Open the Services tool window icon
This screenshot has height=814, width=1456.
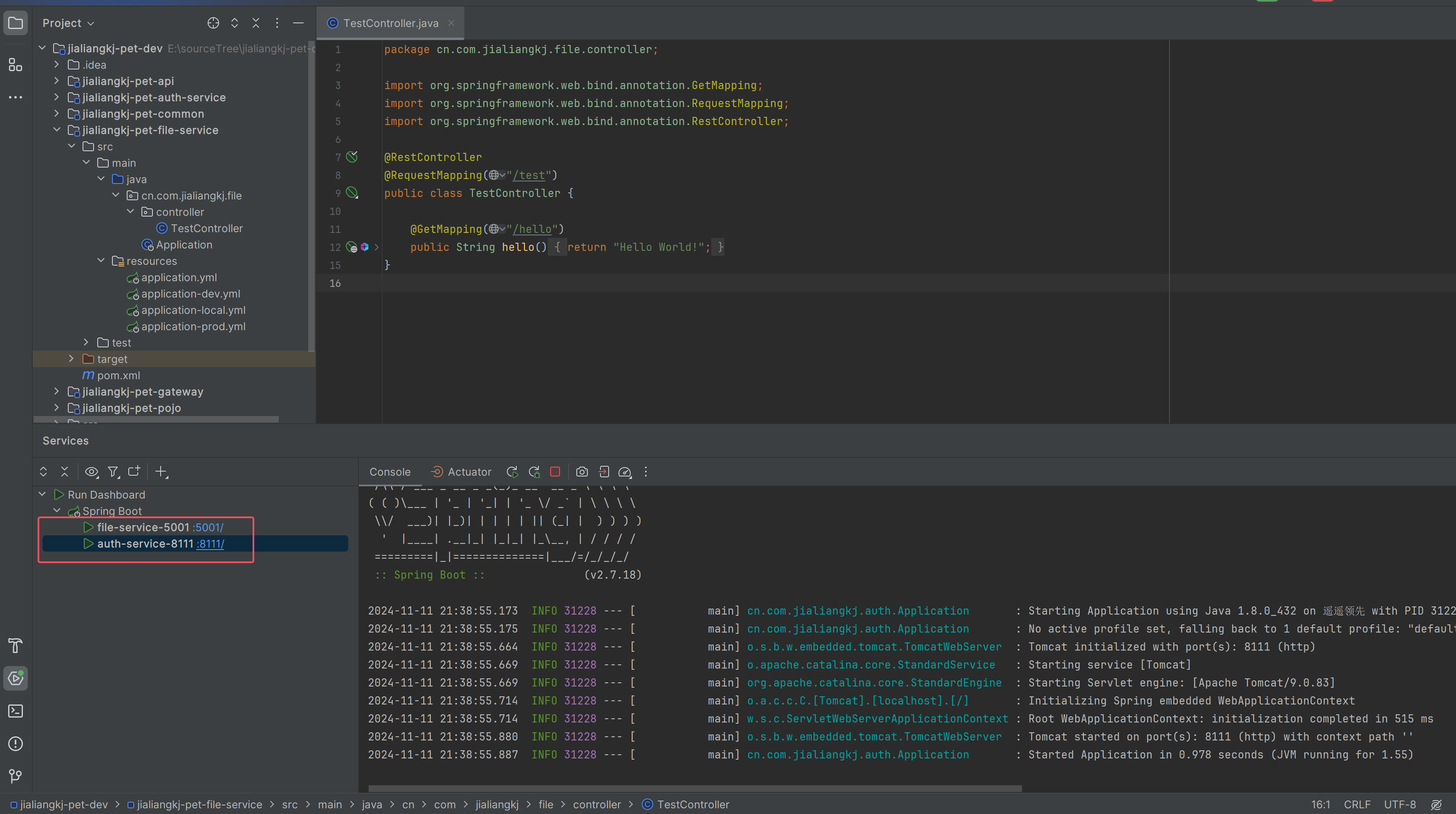[x=15, y=678]
